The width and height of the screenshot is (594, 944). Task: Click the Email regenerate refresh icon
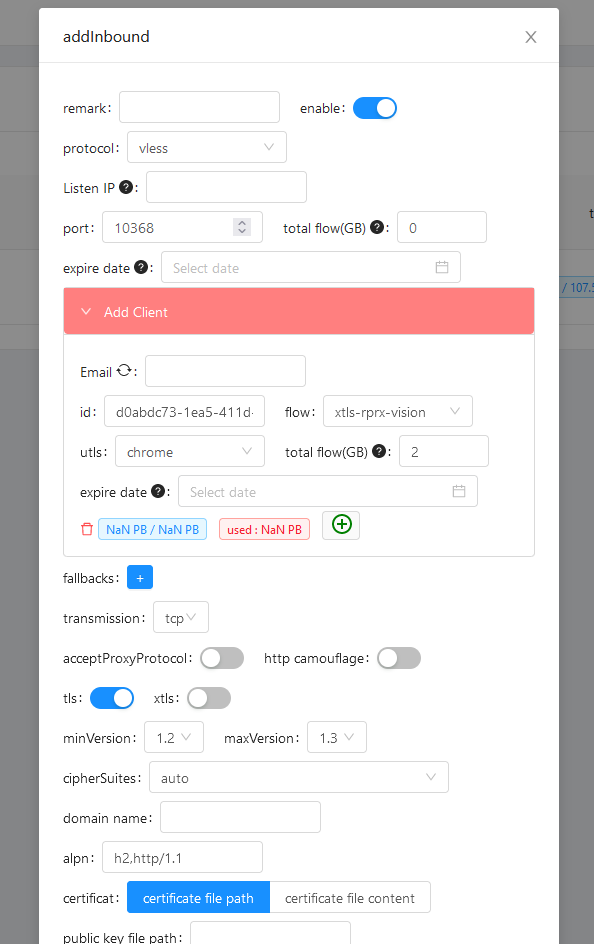point(124,370)
